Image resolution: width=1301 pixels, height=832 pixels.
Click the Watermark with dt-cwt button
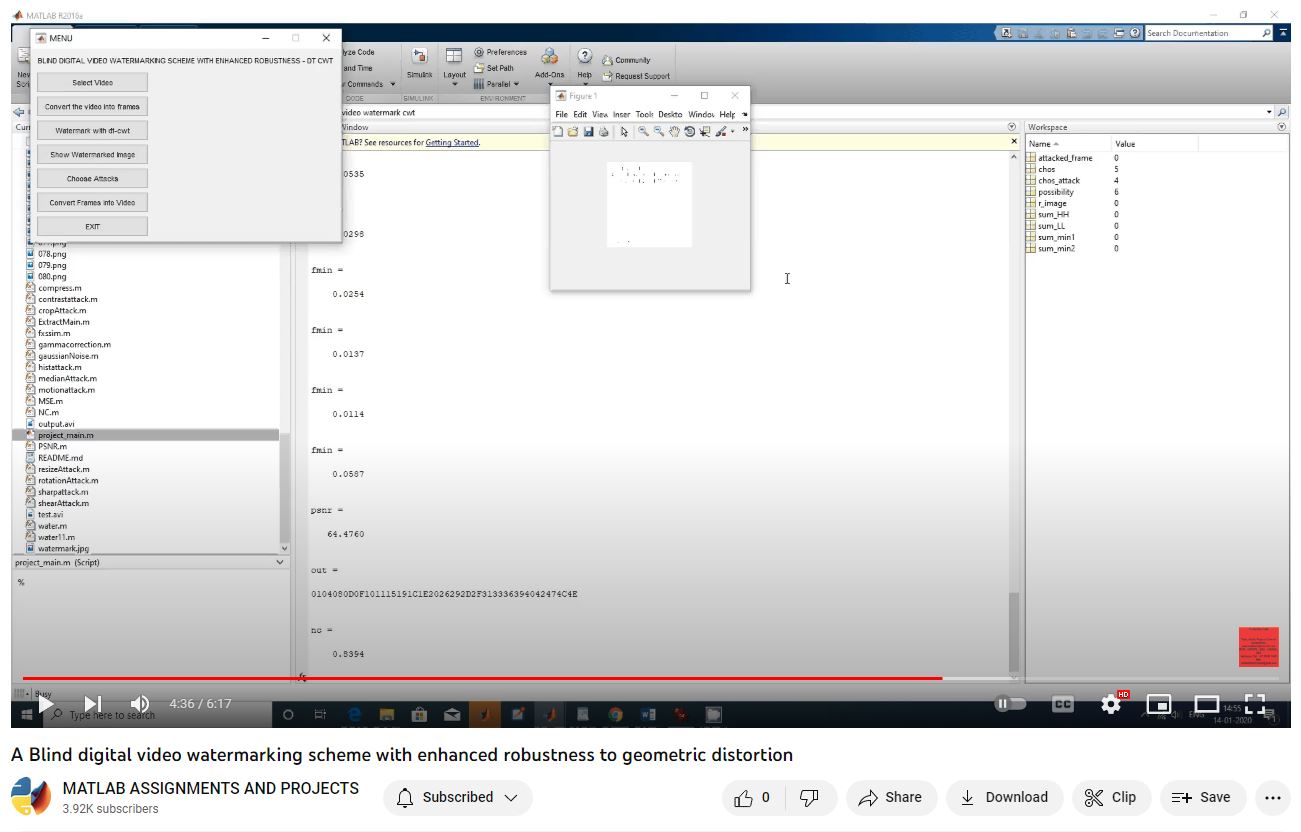coord(92,130)
